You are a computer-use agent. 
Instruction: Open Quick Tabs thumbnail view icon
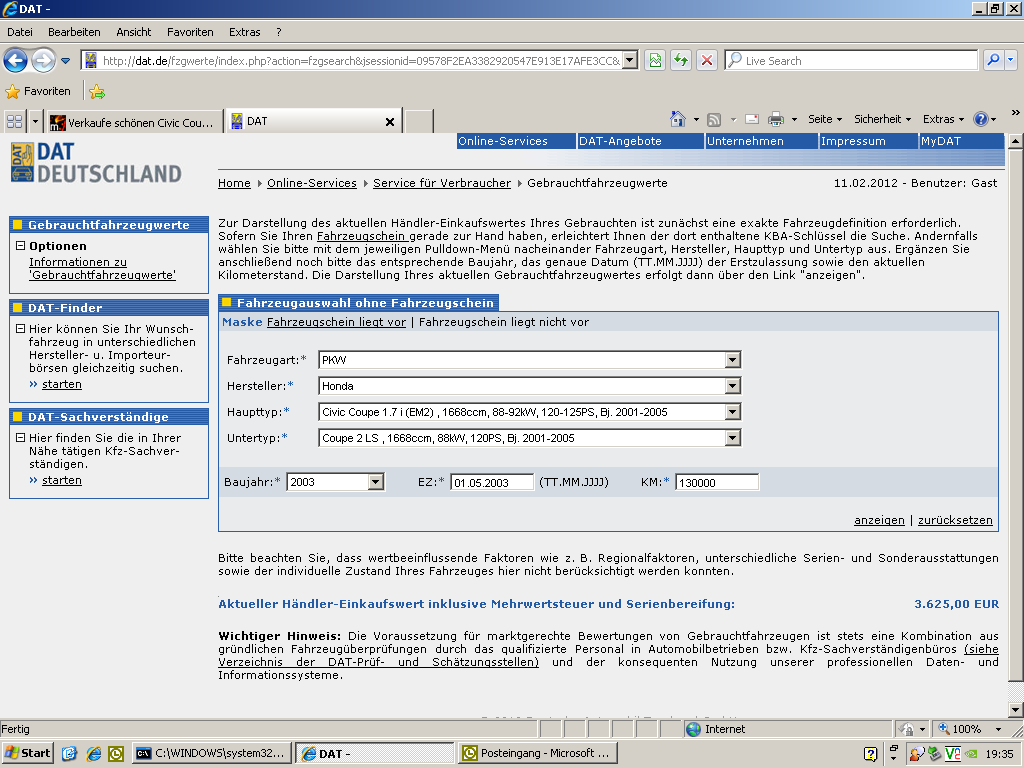coord(14,121)
